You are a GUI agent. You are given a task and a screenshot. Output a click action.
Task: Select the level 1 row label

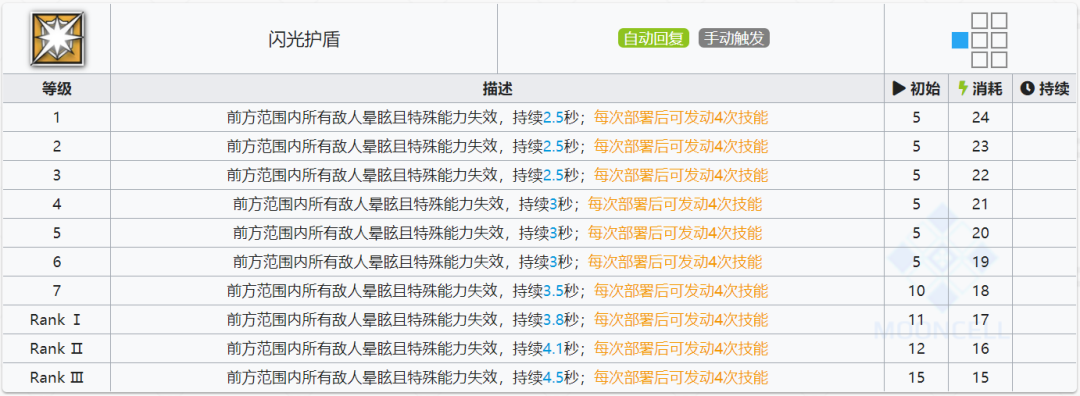pos(56,118)
